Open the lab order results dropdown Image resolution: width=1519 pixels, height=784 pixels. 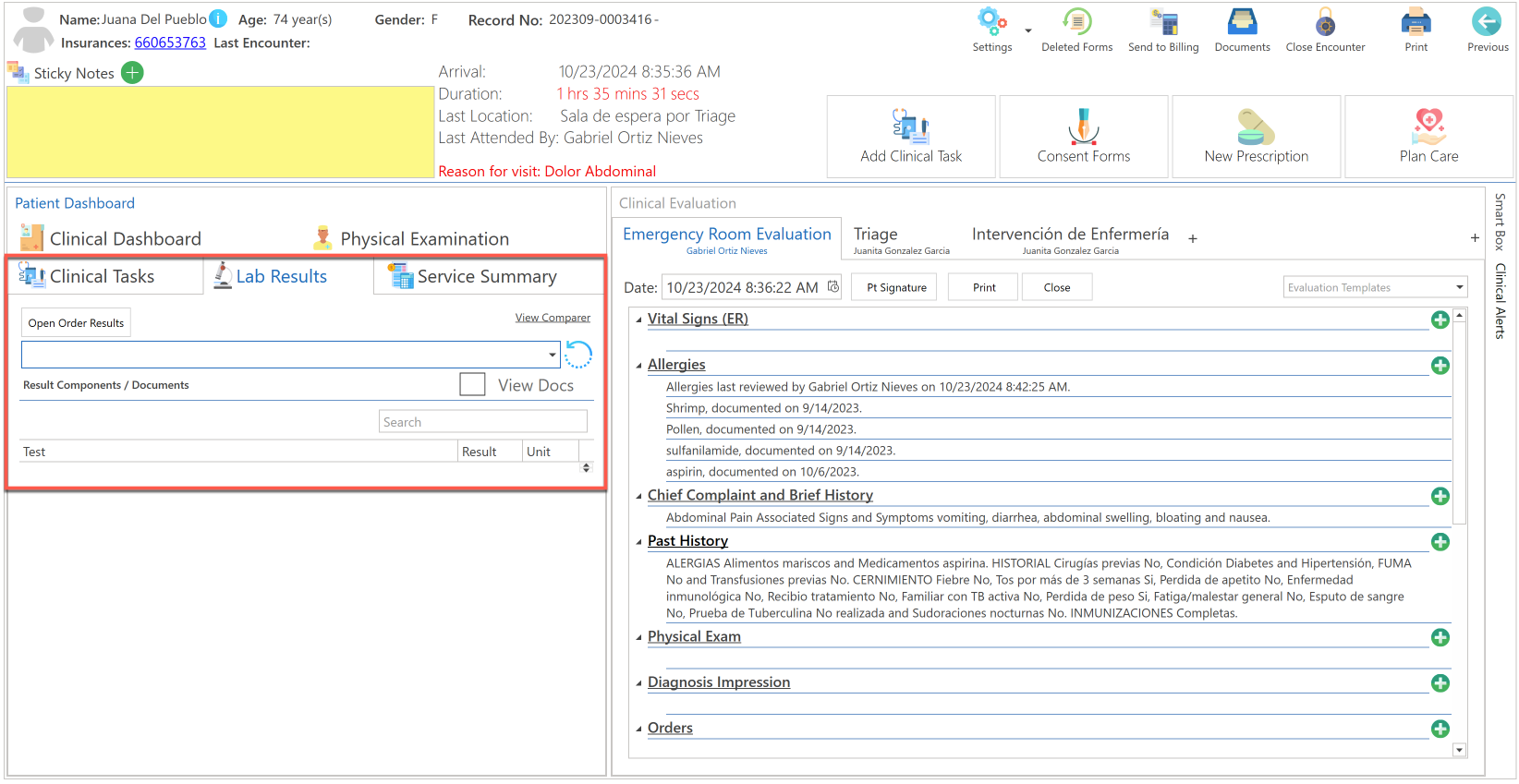click(x=553, y=355)
